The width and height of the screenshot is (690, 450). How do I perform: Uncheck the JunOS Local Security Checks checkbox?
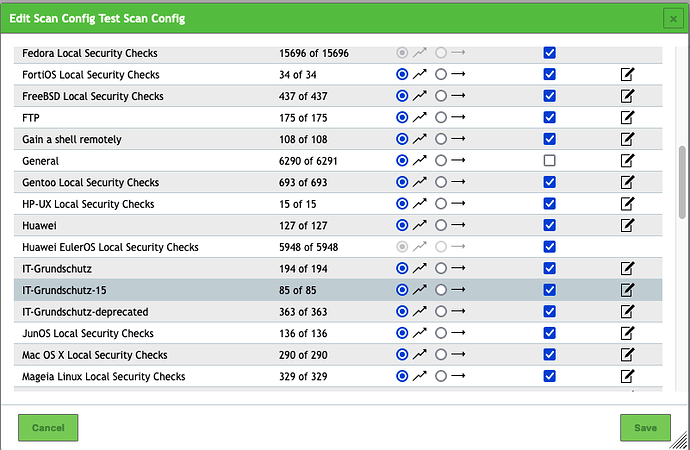pyautogui.click(x=549, y=333)
